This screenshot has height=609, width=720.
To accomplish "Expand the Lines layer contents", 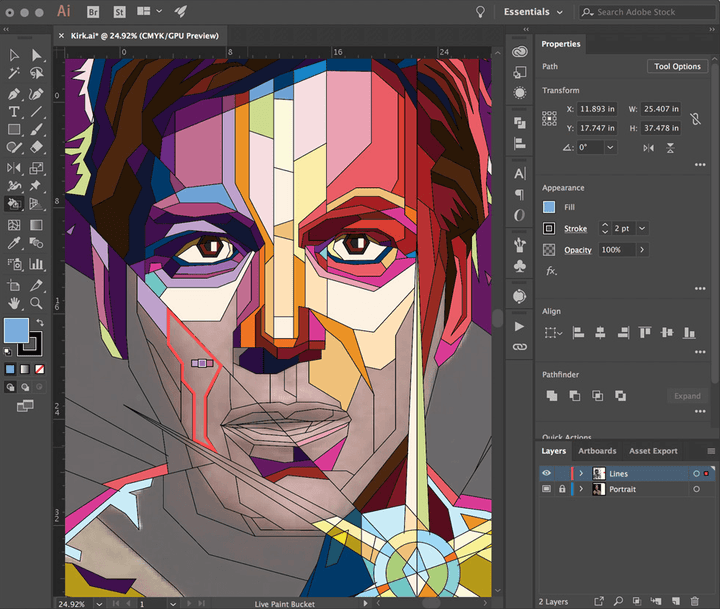I will coord(581,473).
